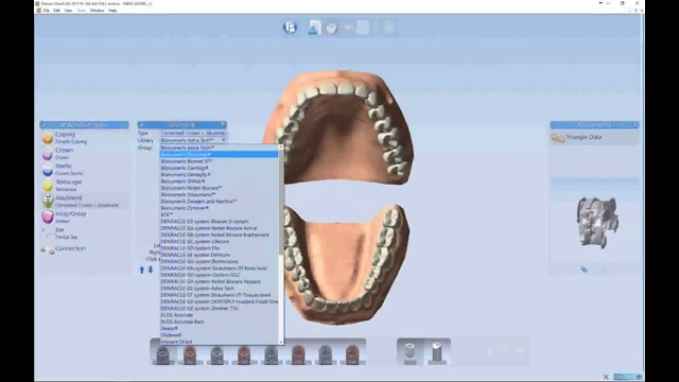This screenshot has height=382, width=679.
Task: Pin the middle panel via header pin
Action: (223, 125)
